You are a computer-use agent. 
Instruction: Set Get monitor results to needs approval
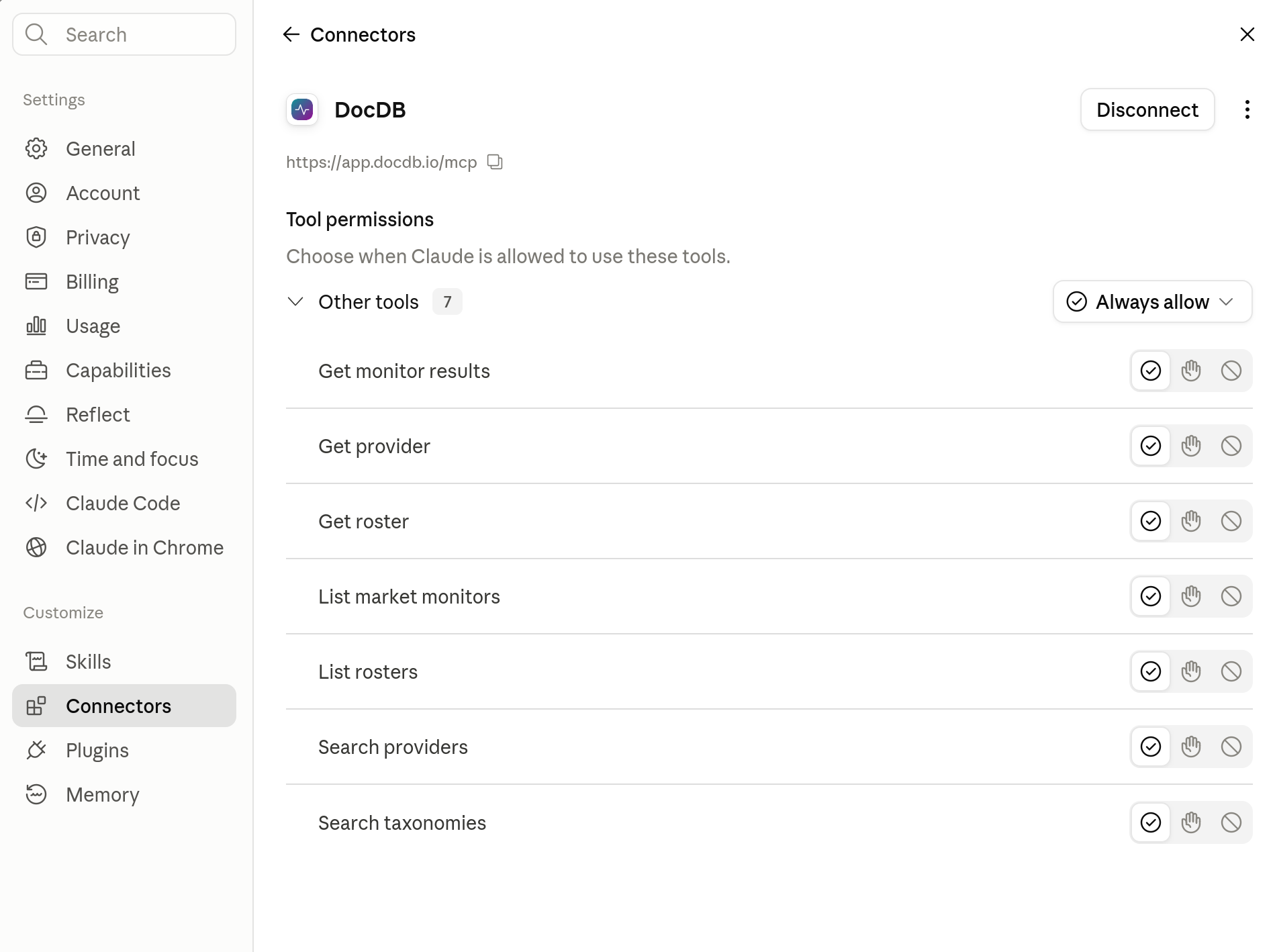click(x=1191, y=371)
